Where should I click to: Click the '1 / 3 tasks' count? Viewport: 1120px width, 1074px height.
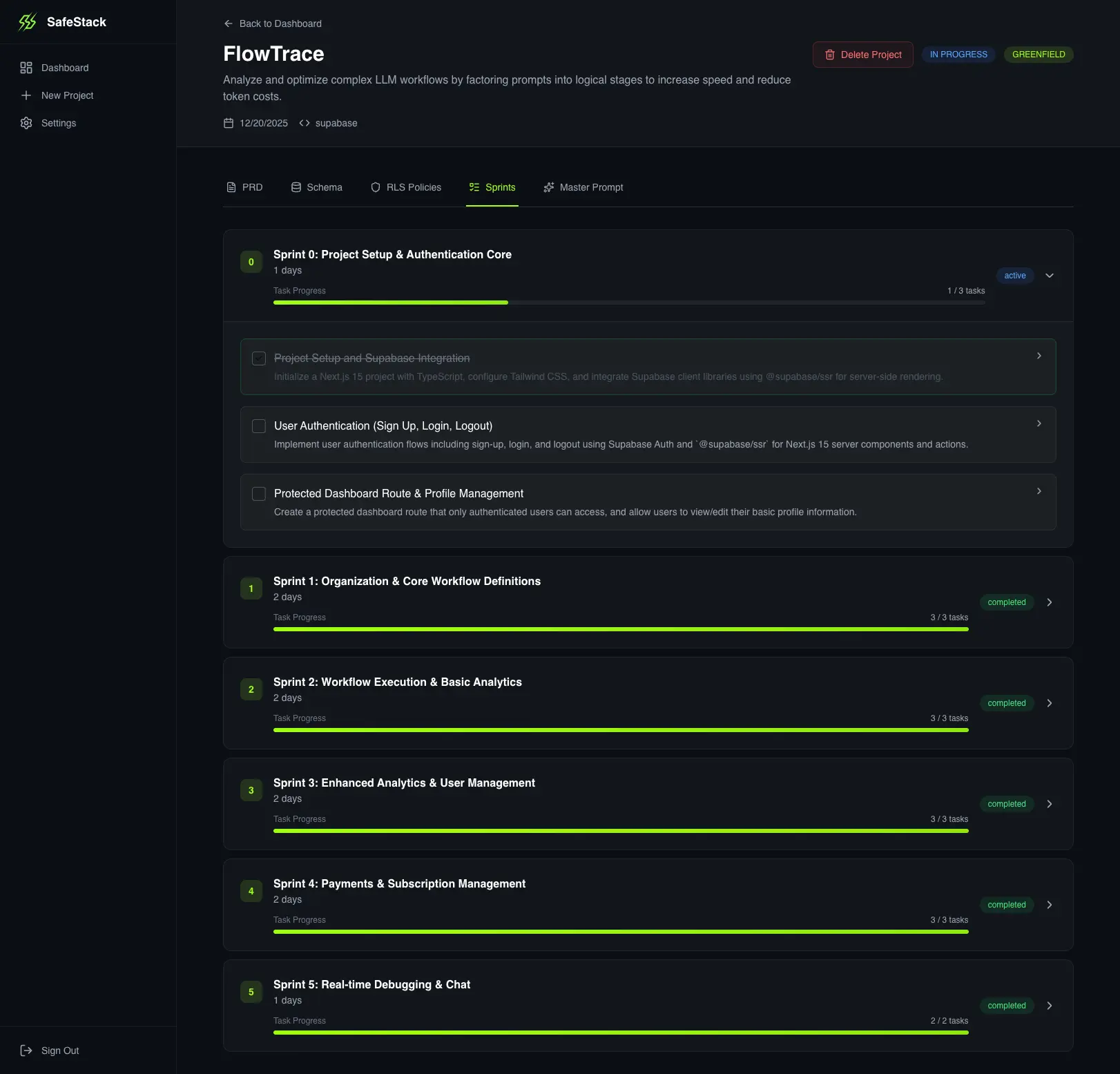[966, 291]
